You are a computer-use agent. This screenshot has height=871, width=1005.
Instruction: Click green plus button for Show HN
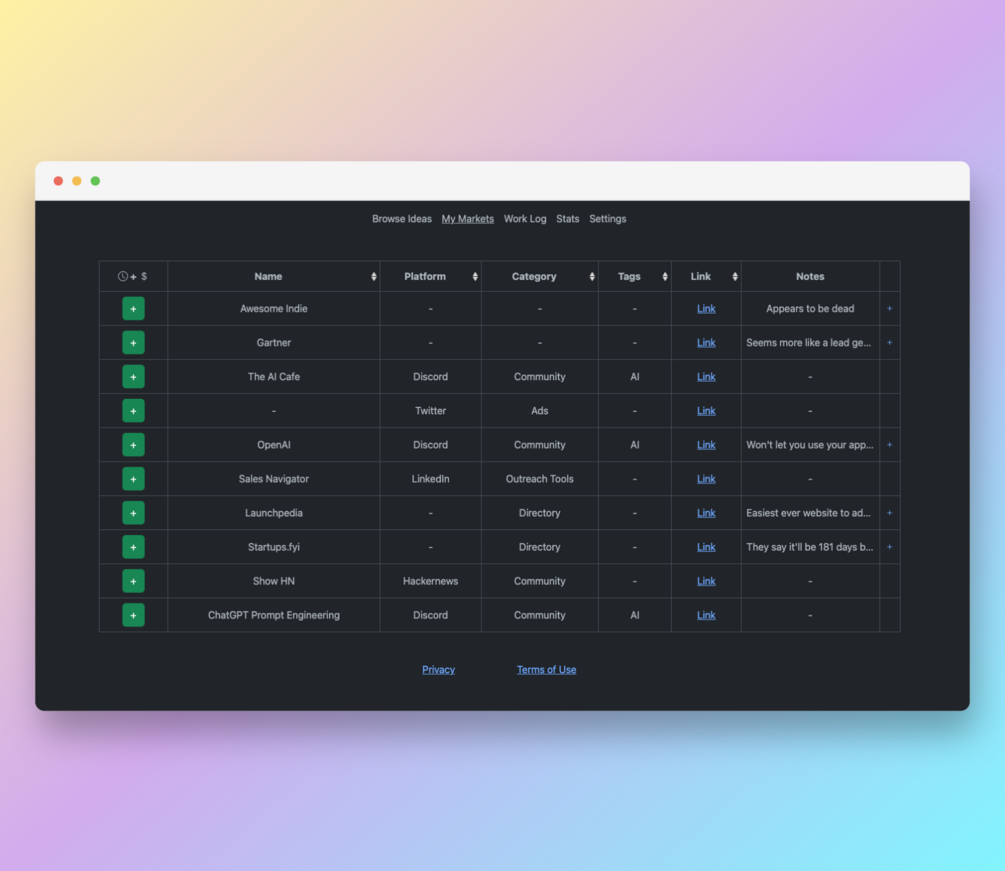pyautogui.click(x=133, y=581)
